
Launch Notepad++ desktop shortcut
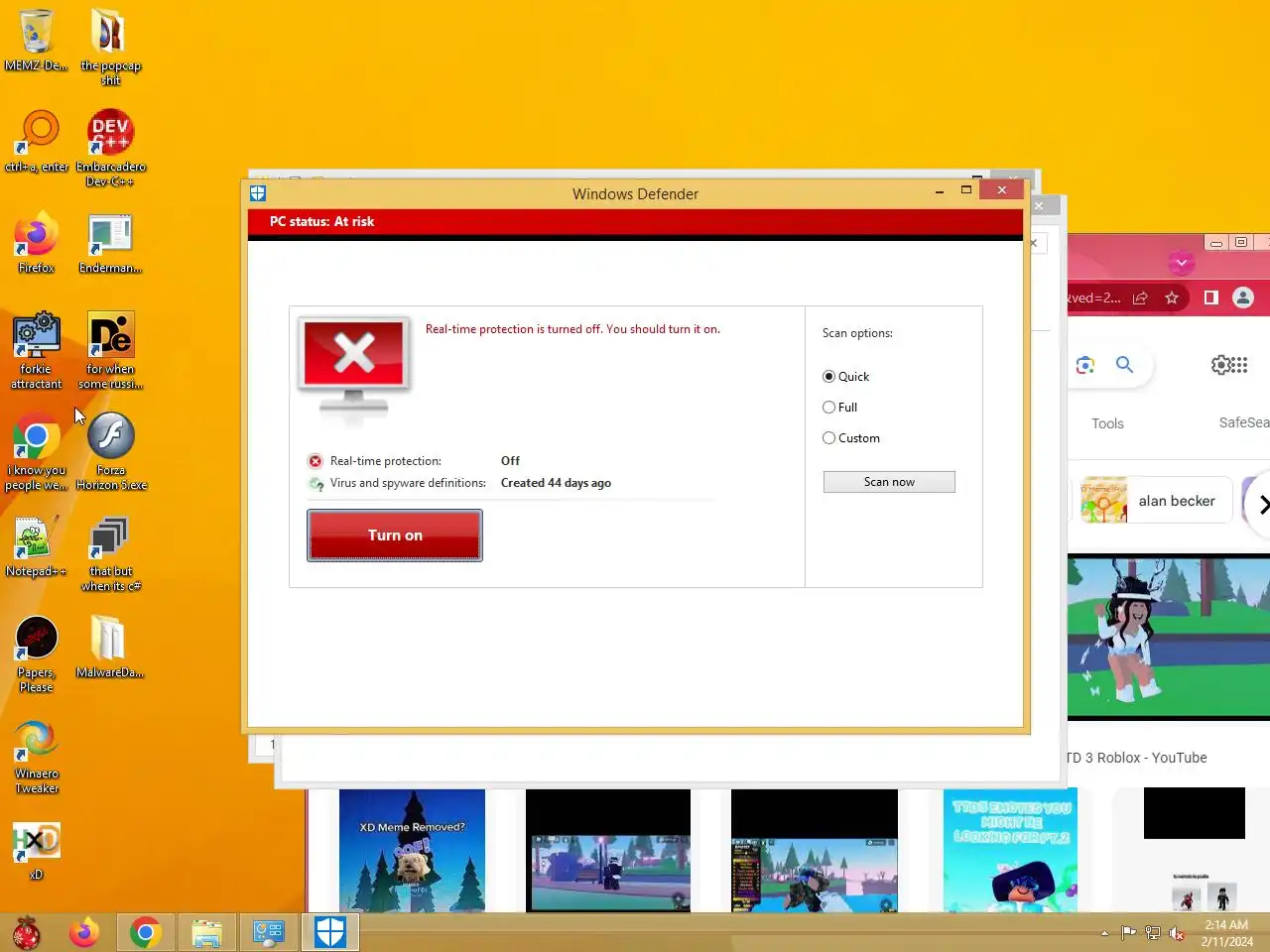[x=37, y=545]
